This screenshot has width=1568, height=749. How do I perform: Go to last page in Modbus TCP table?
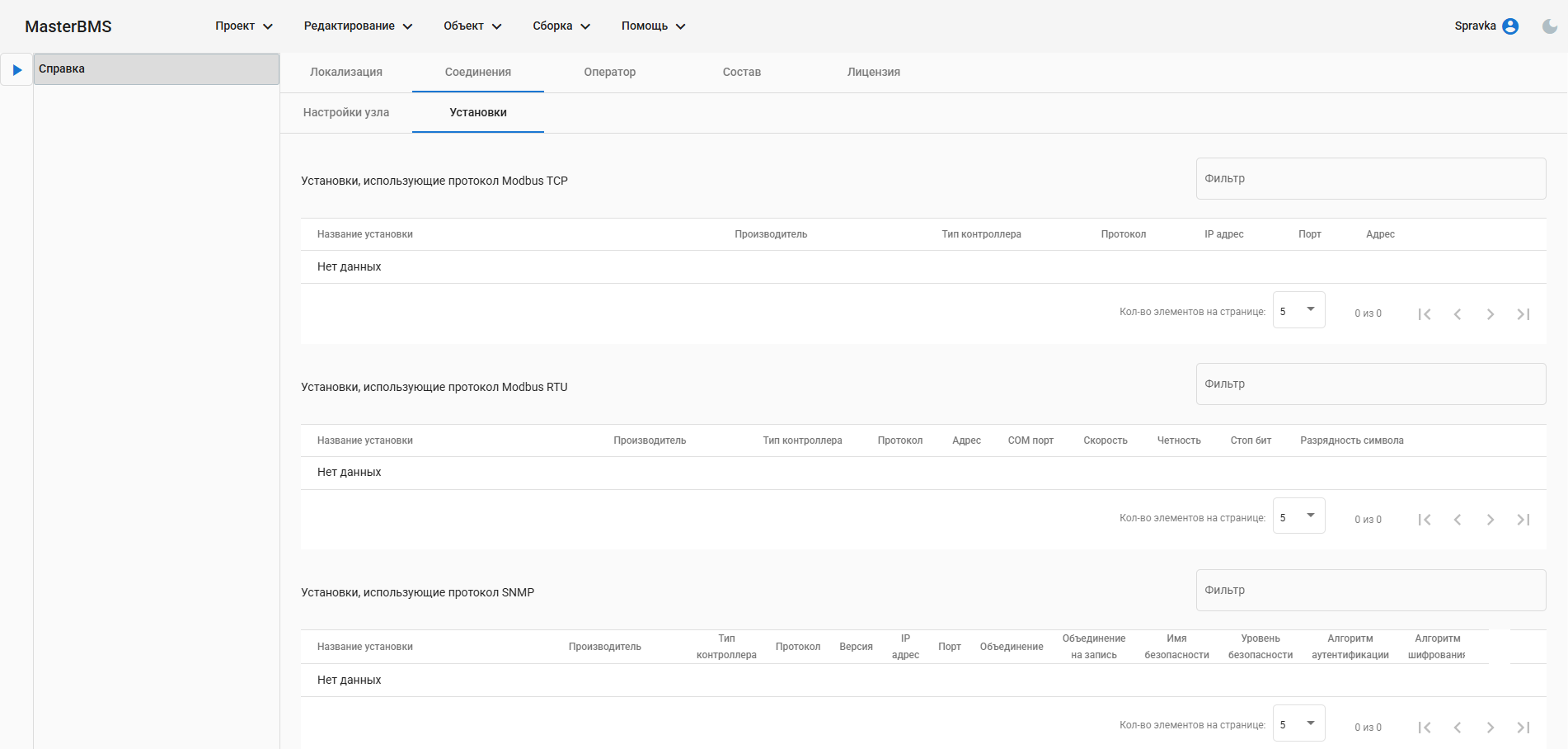pos(1523,314)
